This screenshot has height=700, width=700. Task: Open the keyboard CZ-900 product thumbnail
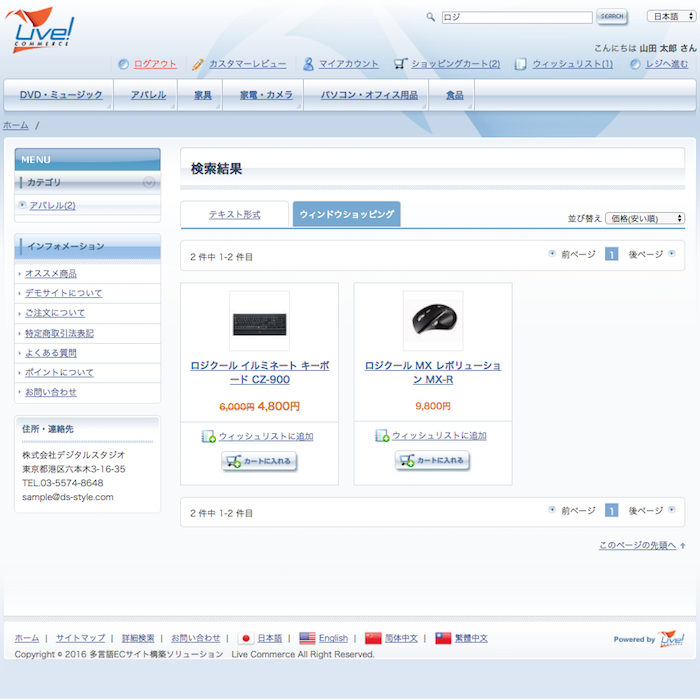point(259,322)
